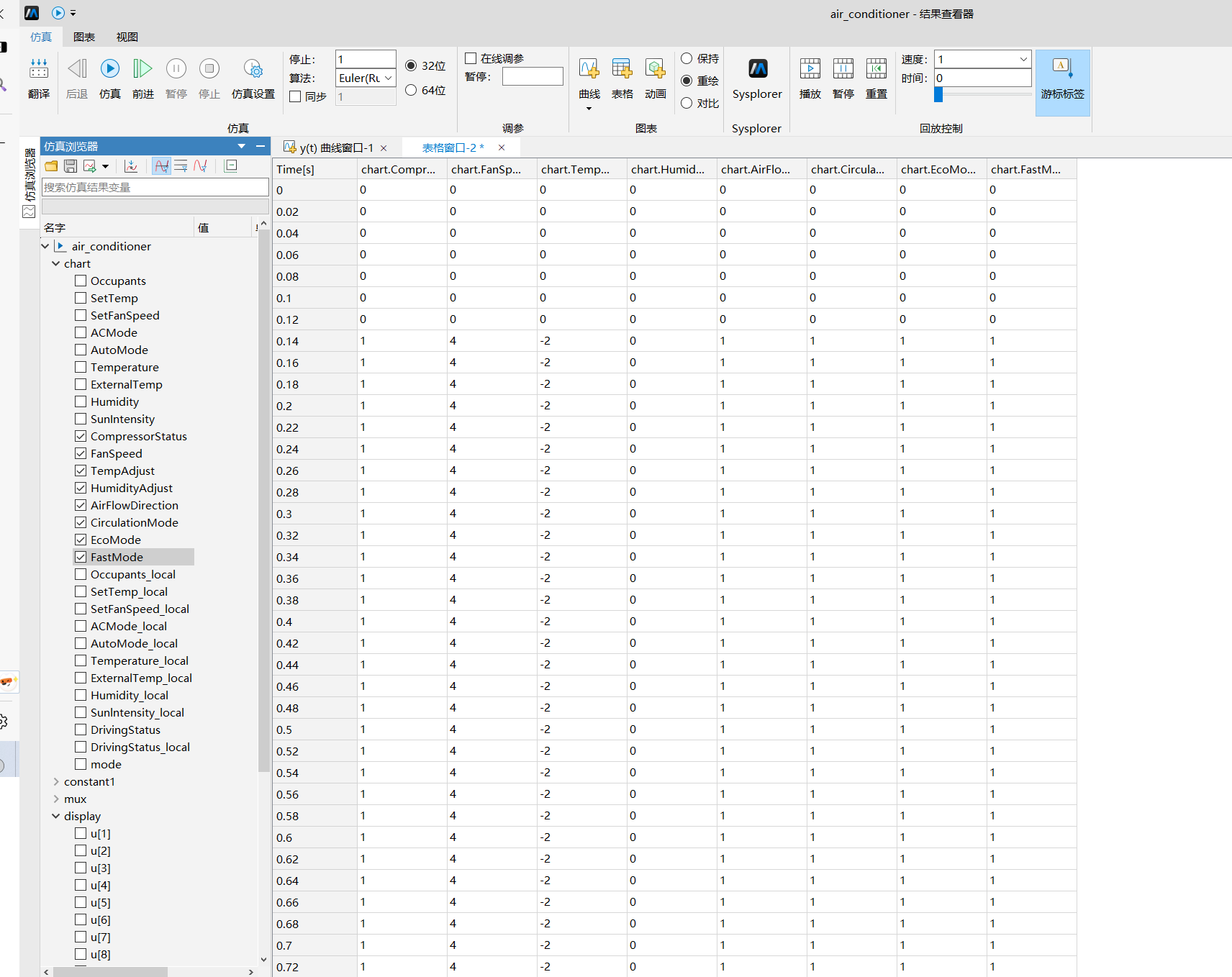
Task: Switch to the 视图 ribbon tab
Action: pyautogui.click(x=127, y=37)
